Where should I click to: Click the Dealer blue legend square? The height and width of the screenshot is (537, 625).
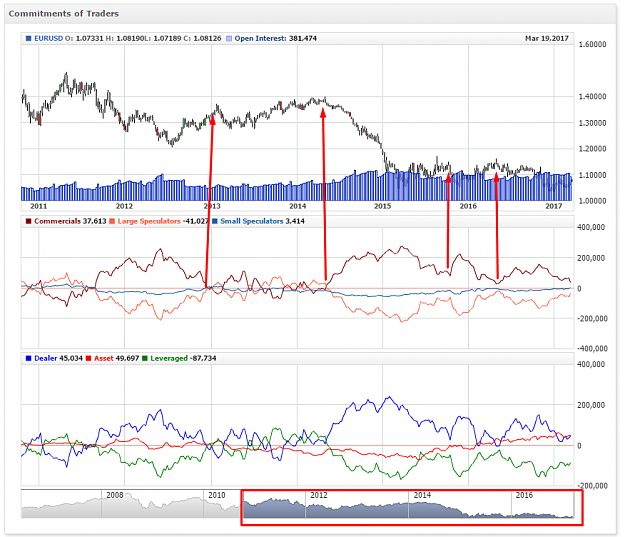point(28,358)
